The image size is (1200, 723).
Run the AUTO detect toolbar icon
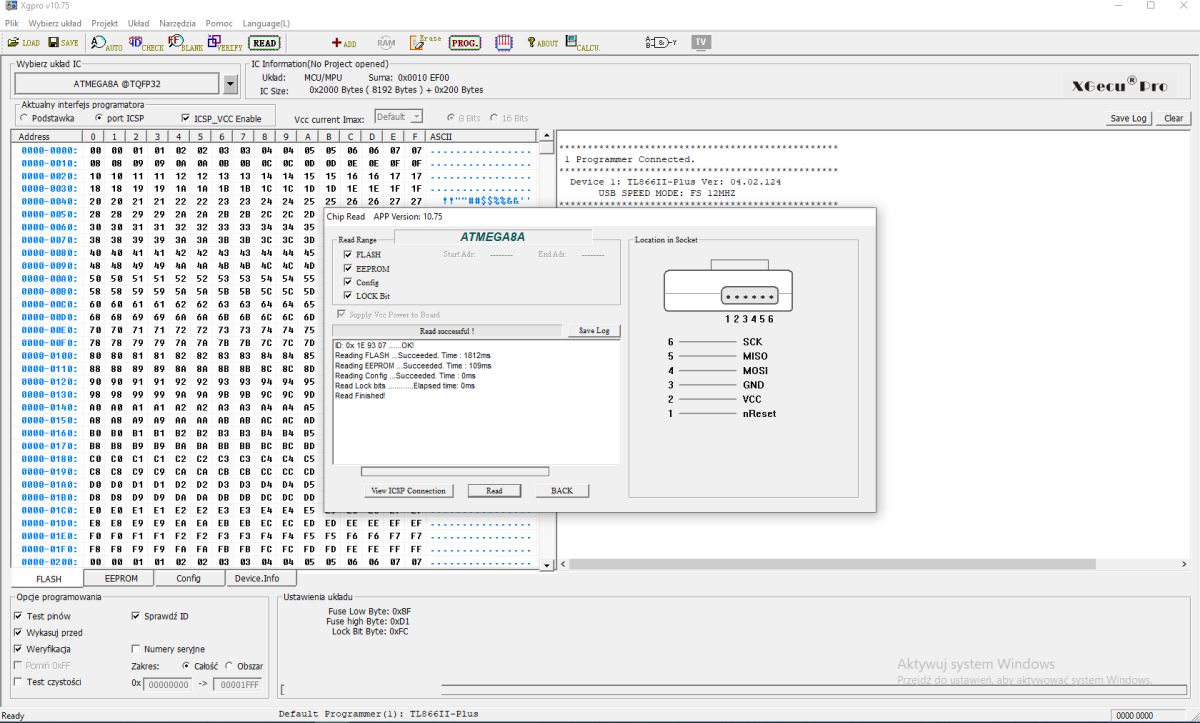point(106,43)
